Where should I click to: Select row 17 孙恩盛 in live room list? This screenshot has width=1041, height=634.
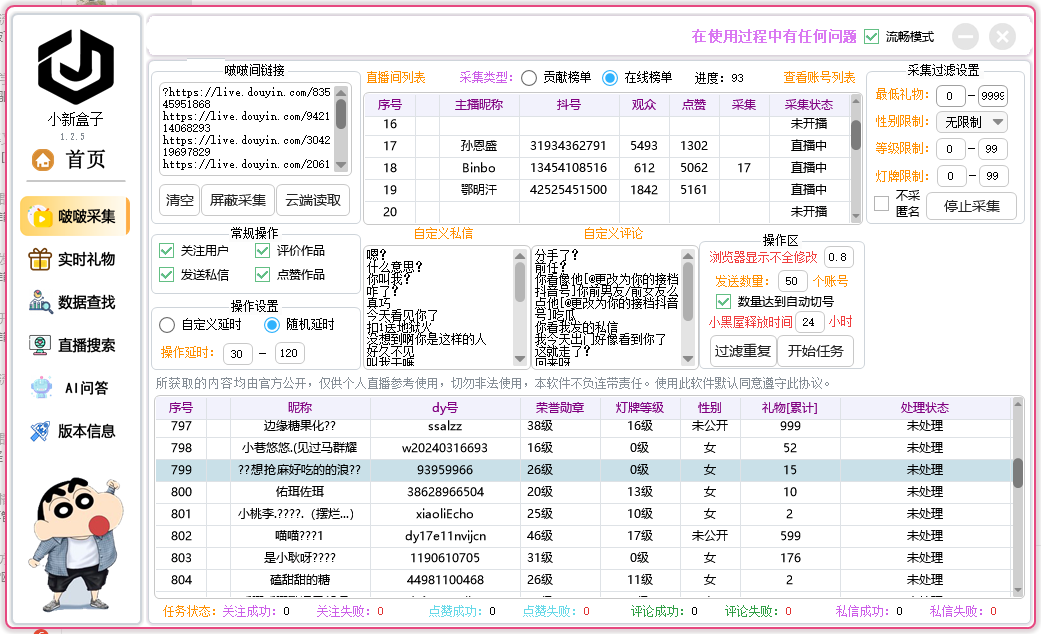[x=607, y=145]
